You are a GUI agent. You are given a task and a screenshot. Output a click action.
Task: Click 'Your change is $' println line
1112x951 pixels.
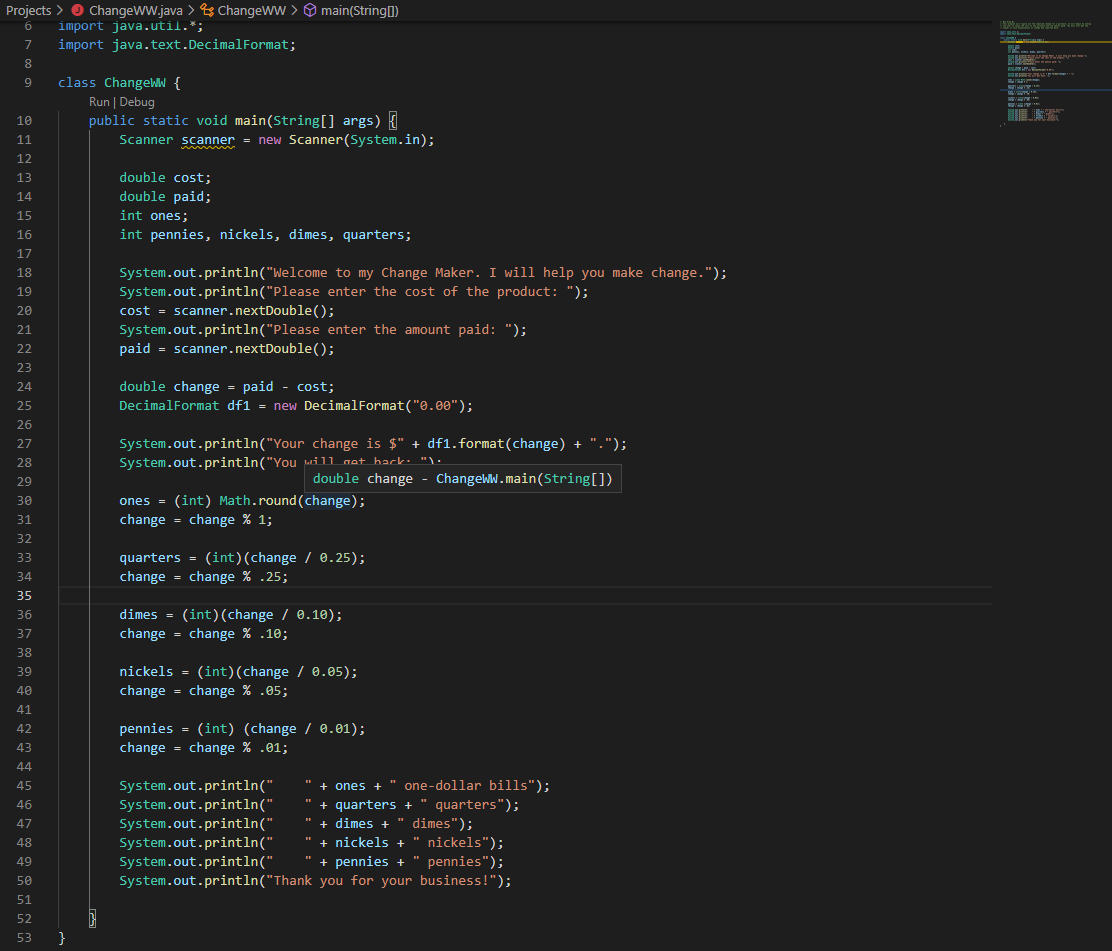[x=373, y=444]
